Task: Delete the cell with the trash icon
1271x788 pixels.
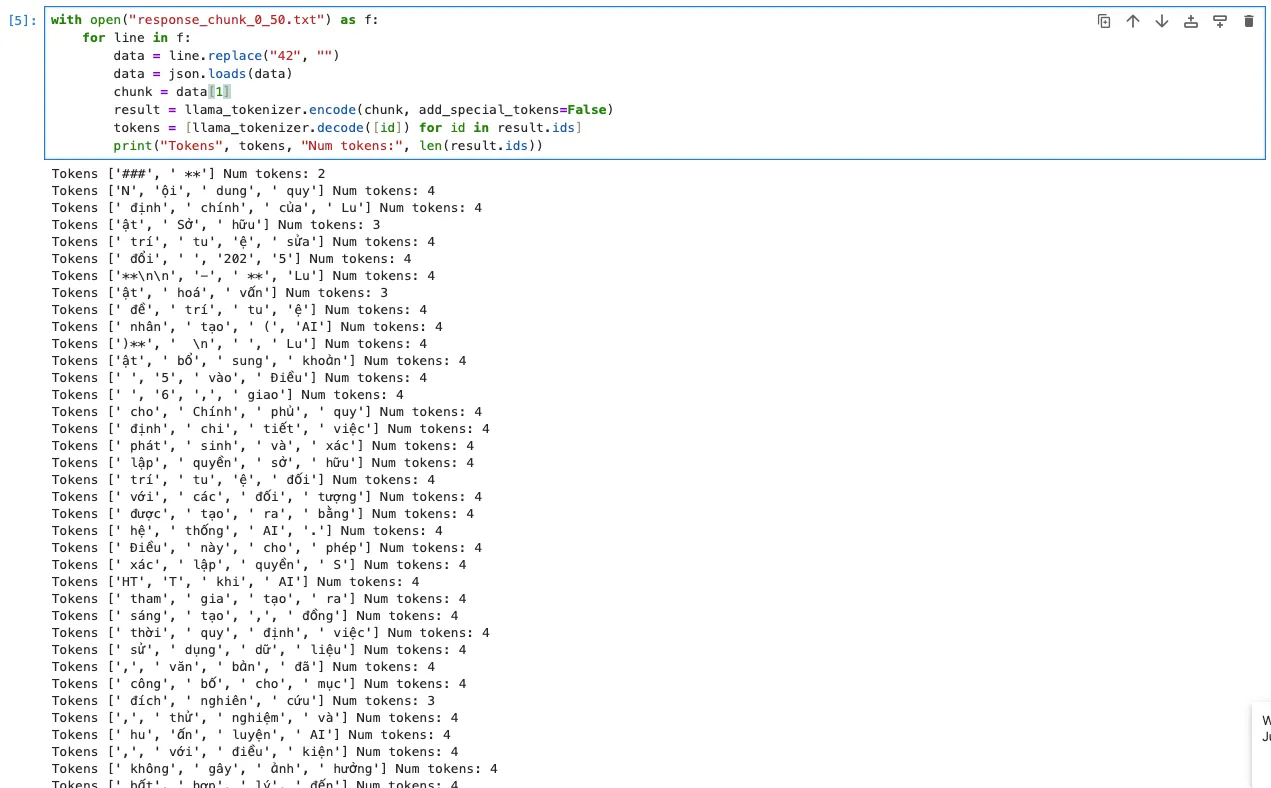Action: coord(1248,21)
